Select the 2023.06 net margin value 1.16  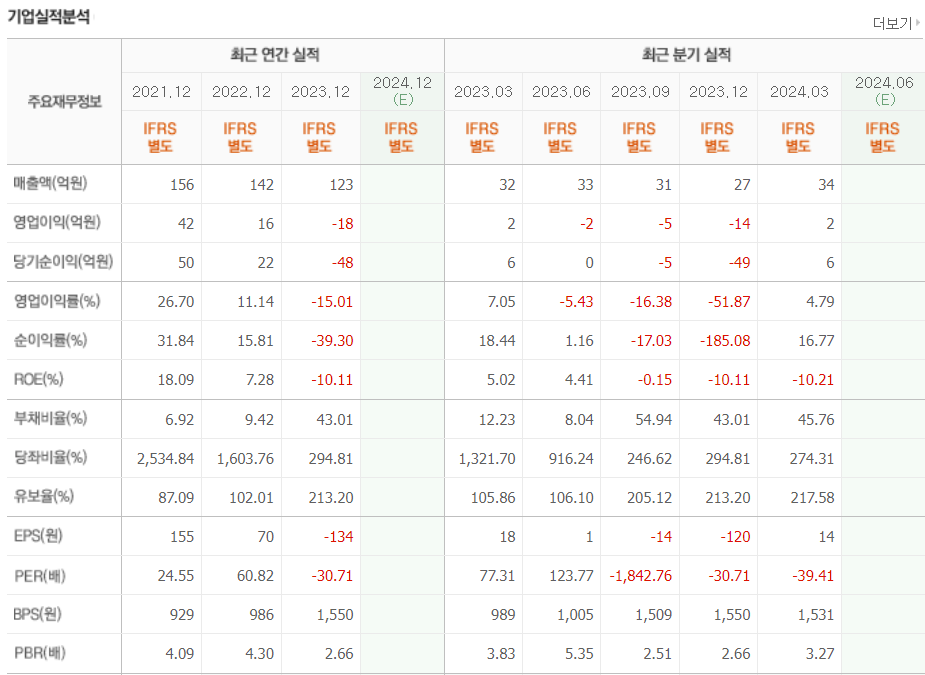(579, 340)
